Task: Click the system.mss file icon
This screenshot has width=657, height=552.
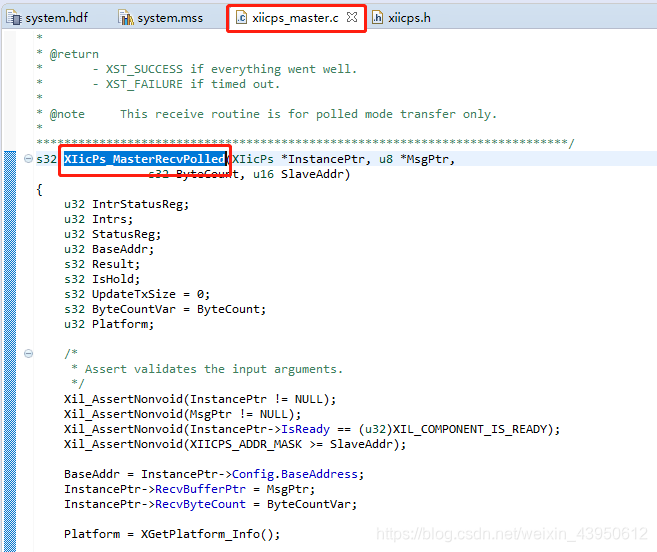Action: pos(125,18)
